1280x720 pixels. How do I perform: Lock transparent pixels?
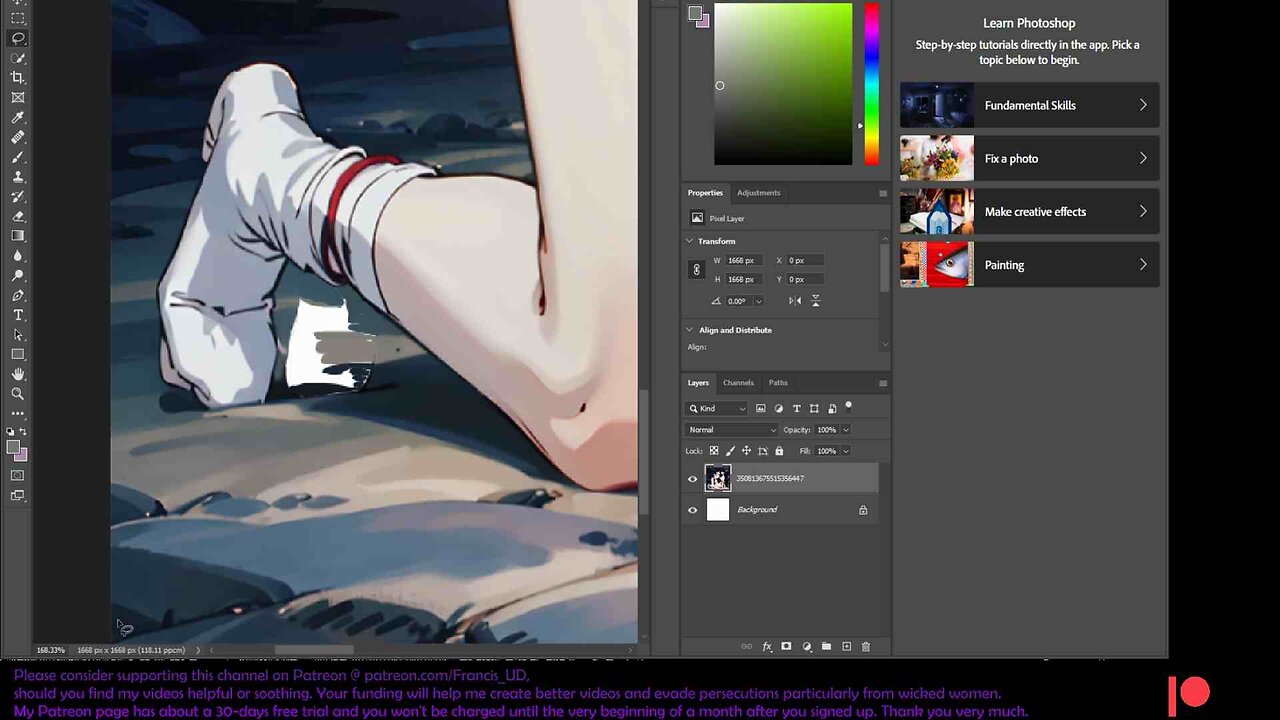714,451
